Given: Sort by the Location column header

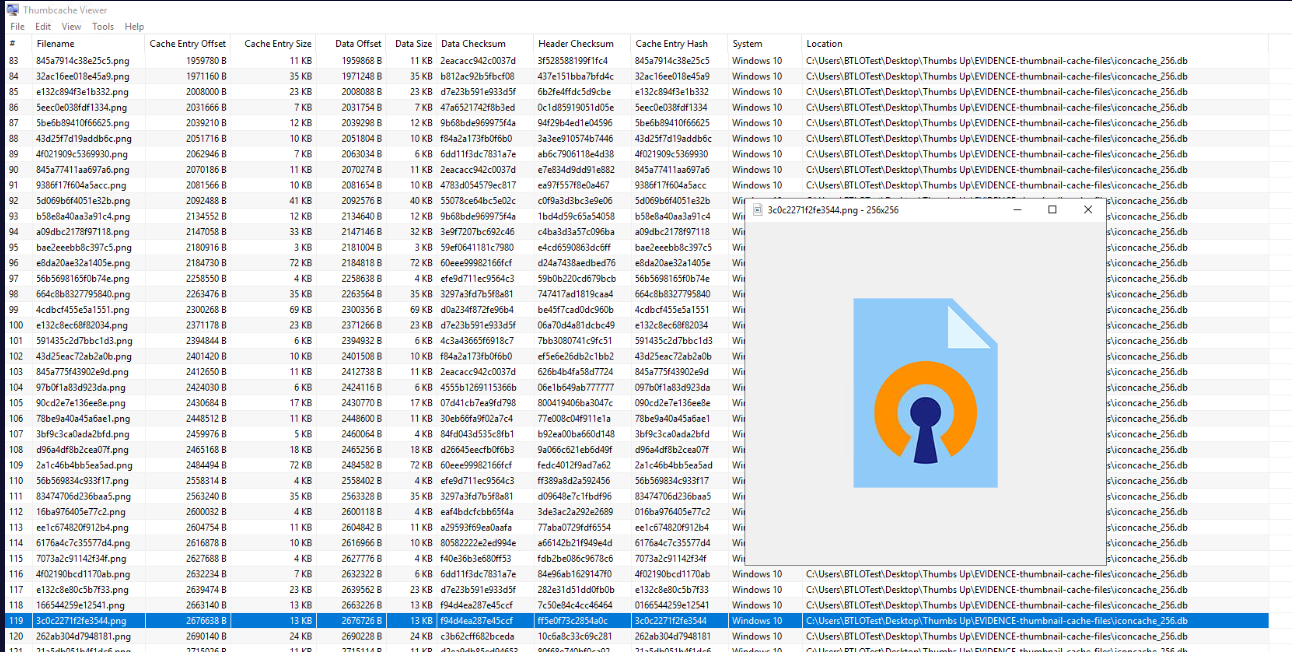Looking at the screenshot, I should (x=1035, y=44).
